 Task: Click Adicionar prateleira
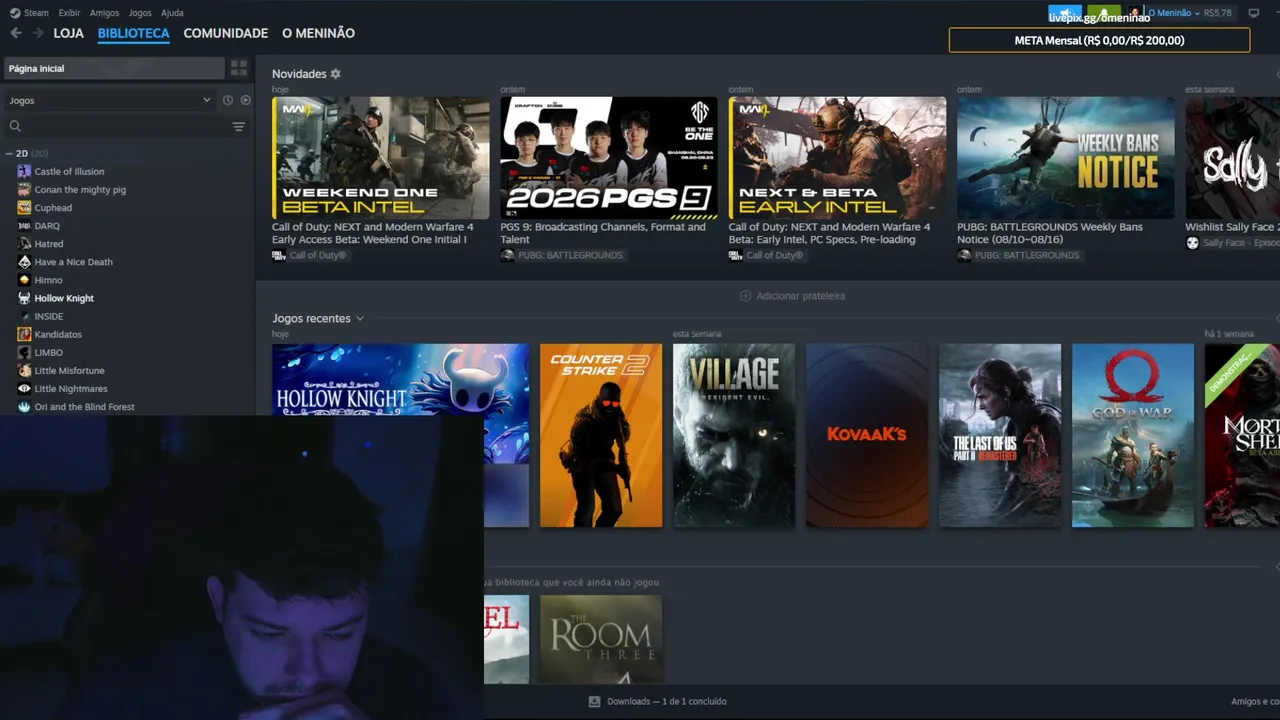click(x=792, y=296)
